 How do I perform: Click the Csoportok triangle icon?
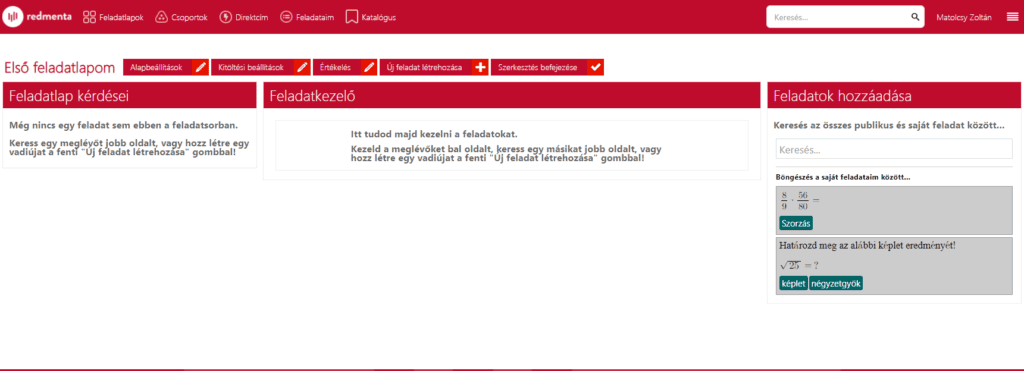pyautogui.click(x=161, y=17)
